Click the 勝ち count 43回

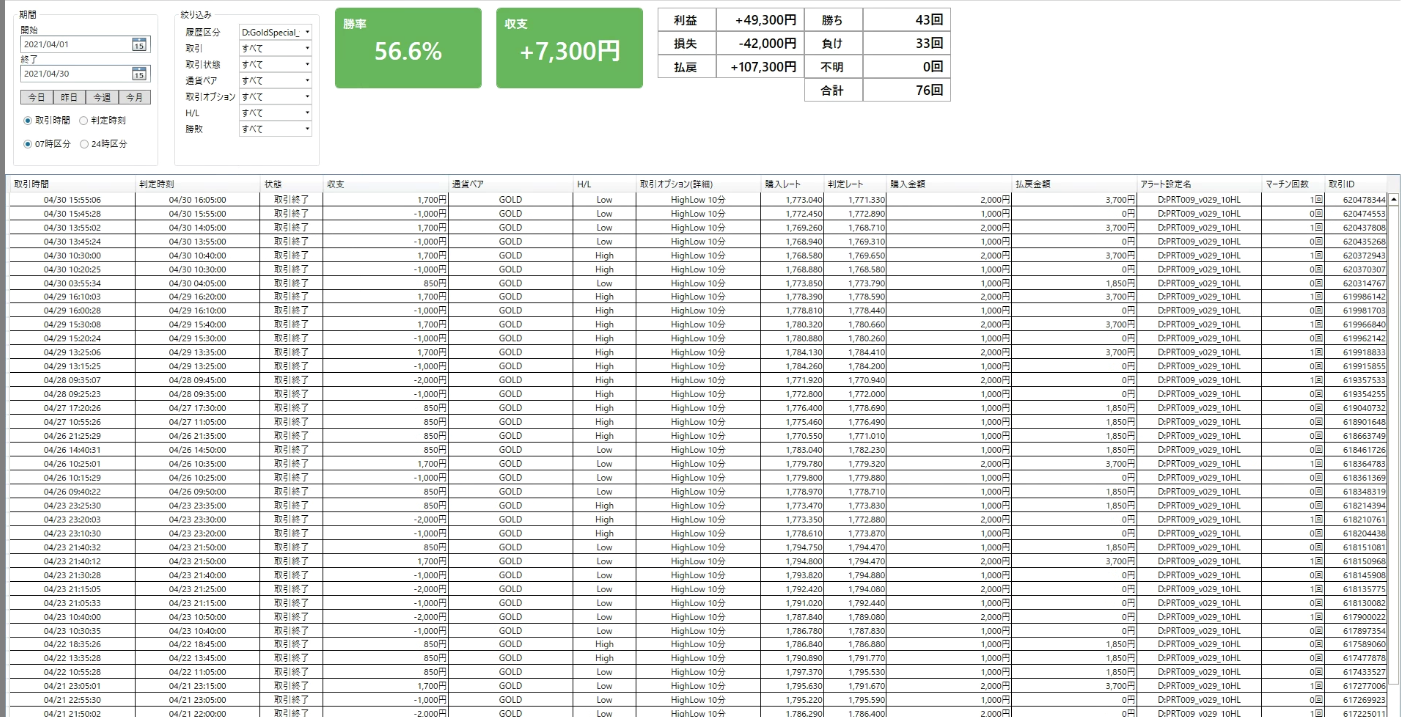(x=906, y=19)
